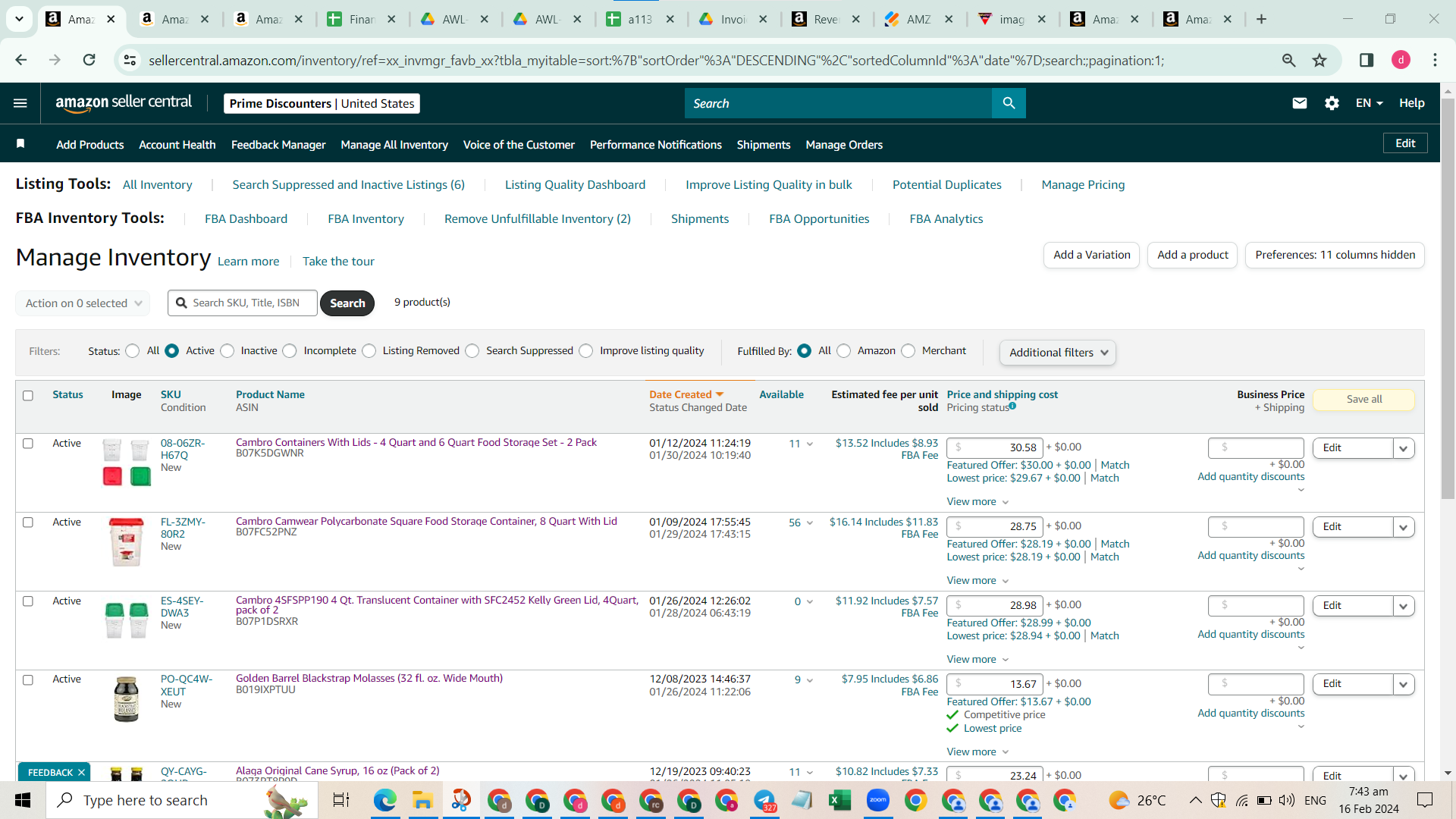Go back using the browser back arrow
1456x819 pixels.
(21, 60)
